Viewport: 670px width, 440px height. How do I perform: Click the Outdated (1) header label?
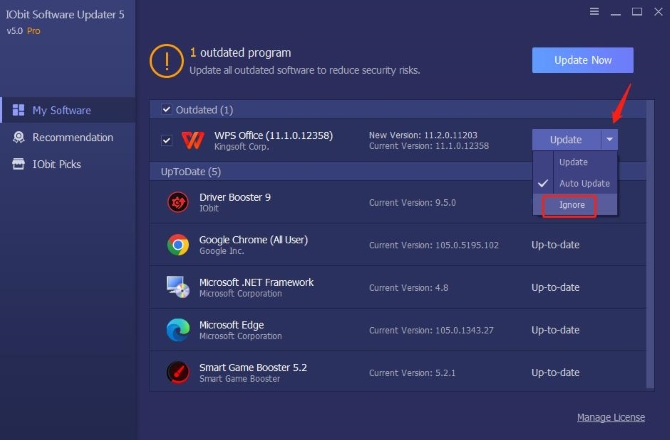[204, 110]
